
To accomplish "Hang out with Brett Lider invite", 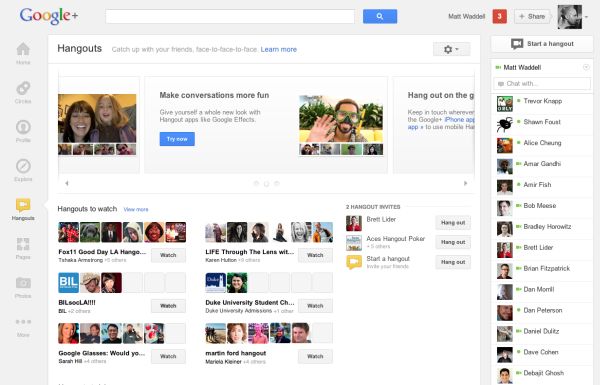I will point(453,223).
